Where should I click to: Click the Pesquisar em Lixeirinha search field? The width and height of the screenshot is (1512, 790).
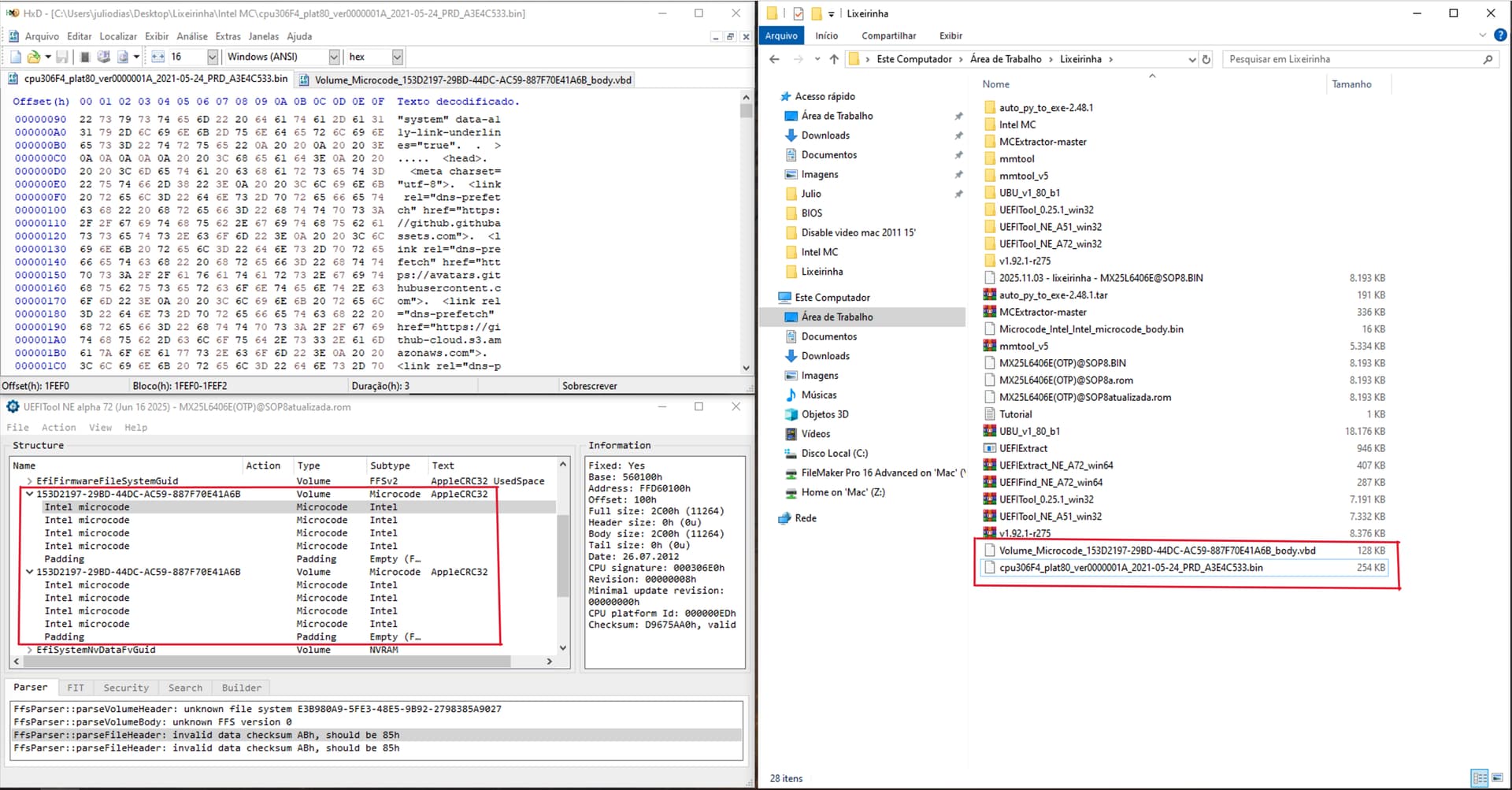coord(1351,59)
